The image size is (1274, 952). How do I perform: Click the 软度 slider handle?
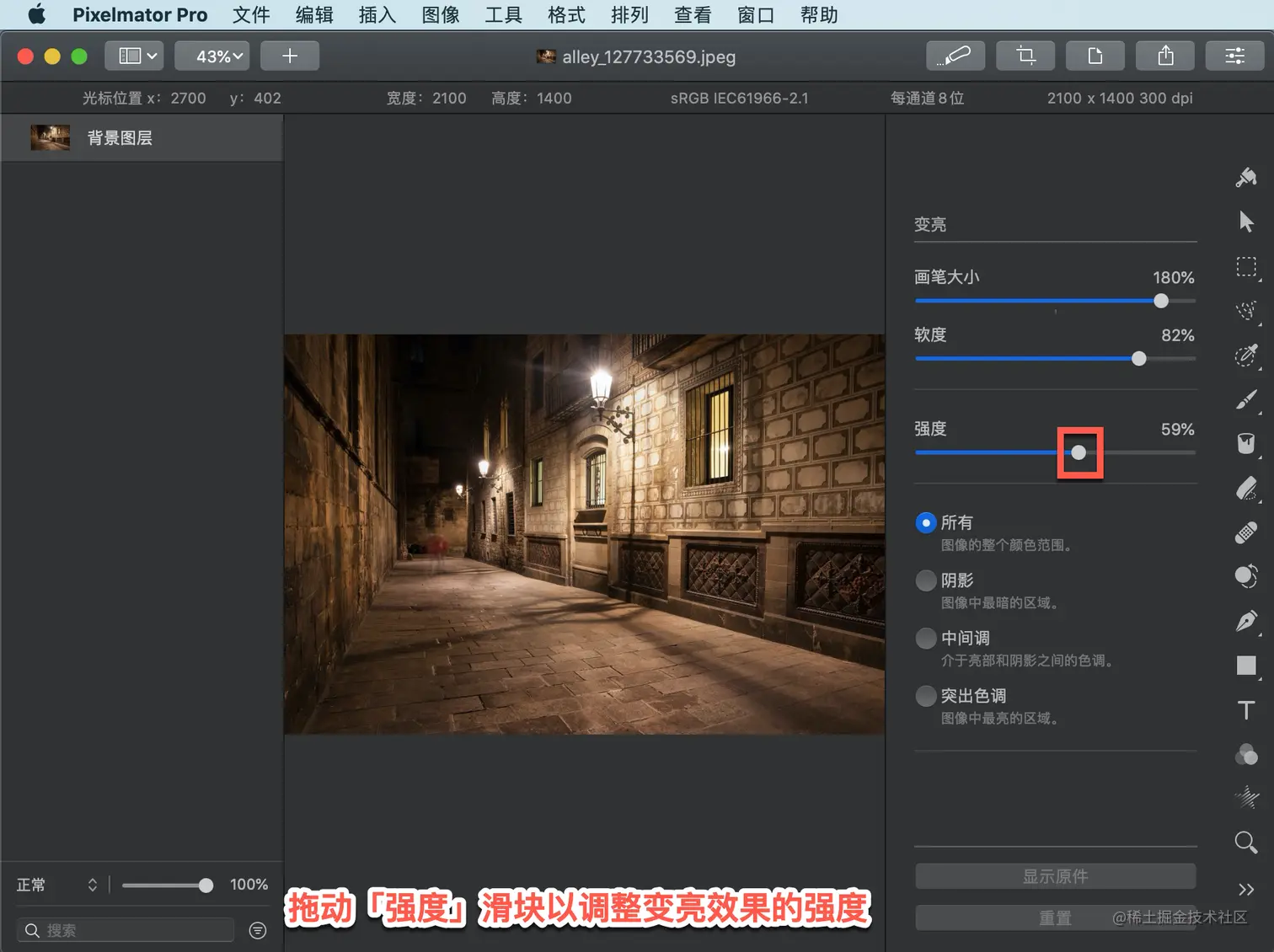[x=1139, y=359]
